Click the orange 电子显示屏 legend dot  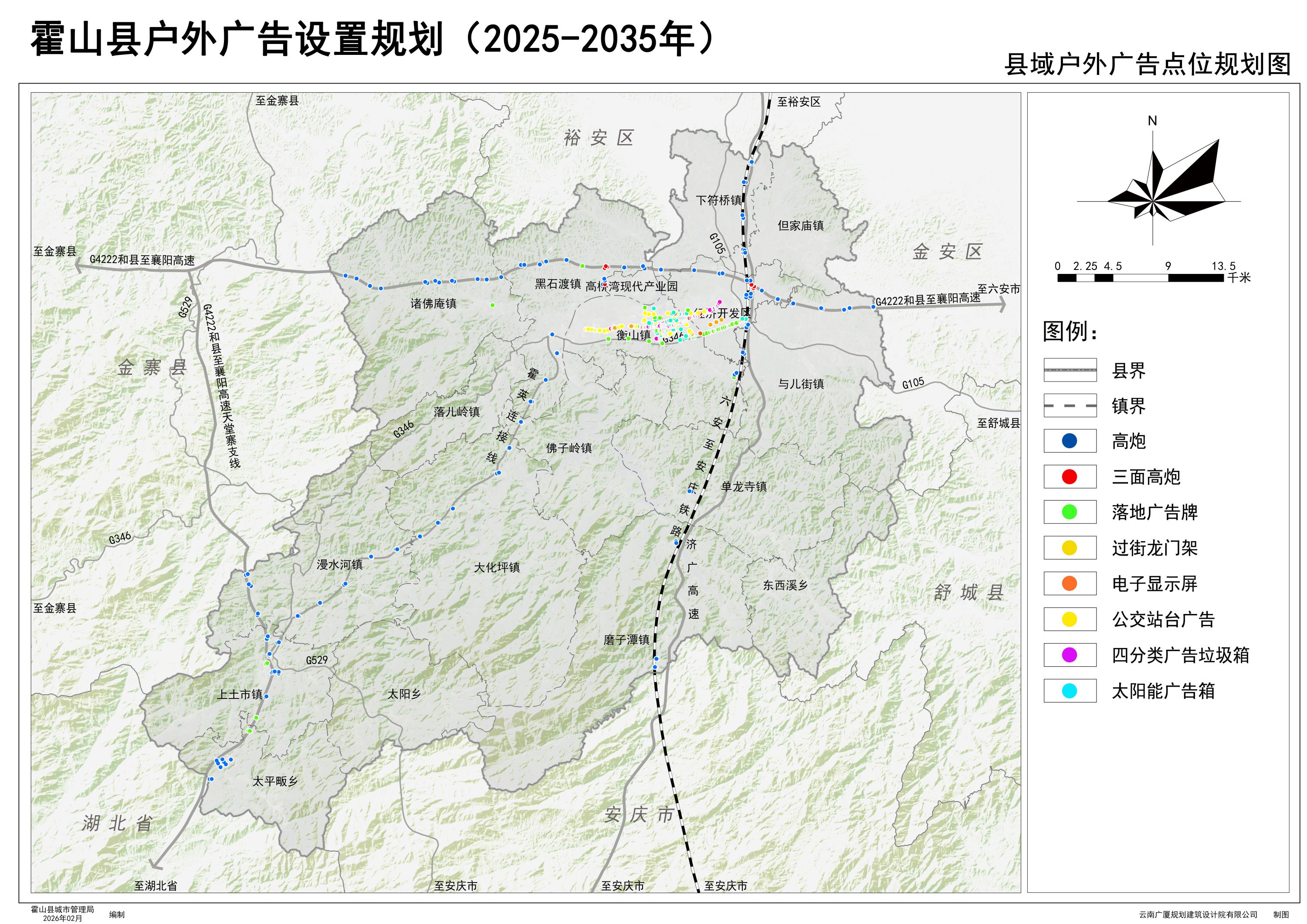click(x=1070, y=584)
